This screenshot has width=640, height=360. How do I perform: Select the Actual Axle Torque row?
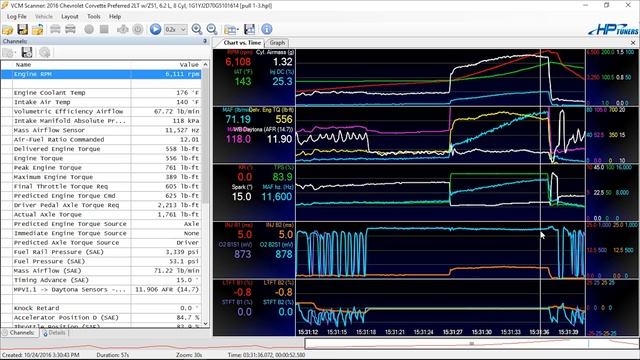tap(101, 215)
